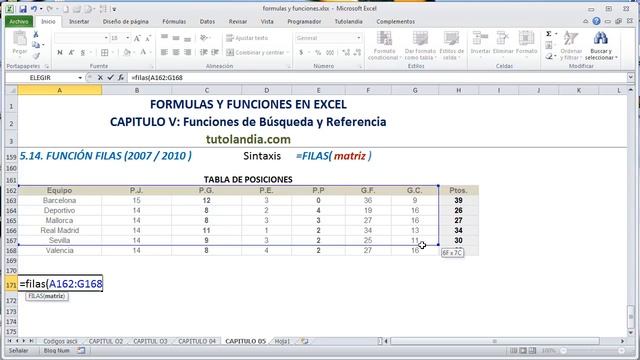Screen dimensions: 640x360
Task: Click the Buscar y seleccionar binoculars
Action: point(600,39)
